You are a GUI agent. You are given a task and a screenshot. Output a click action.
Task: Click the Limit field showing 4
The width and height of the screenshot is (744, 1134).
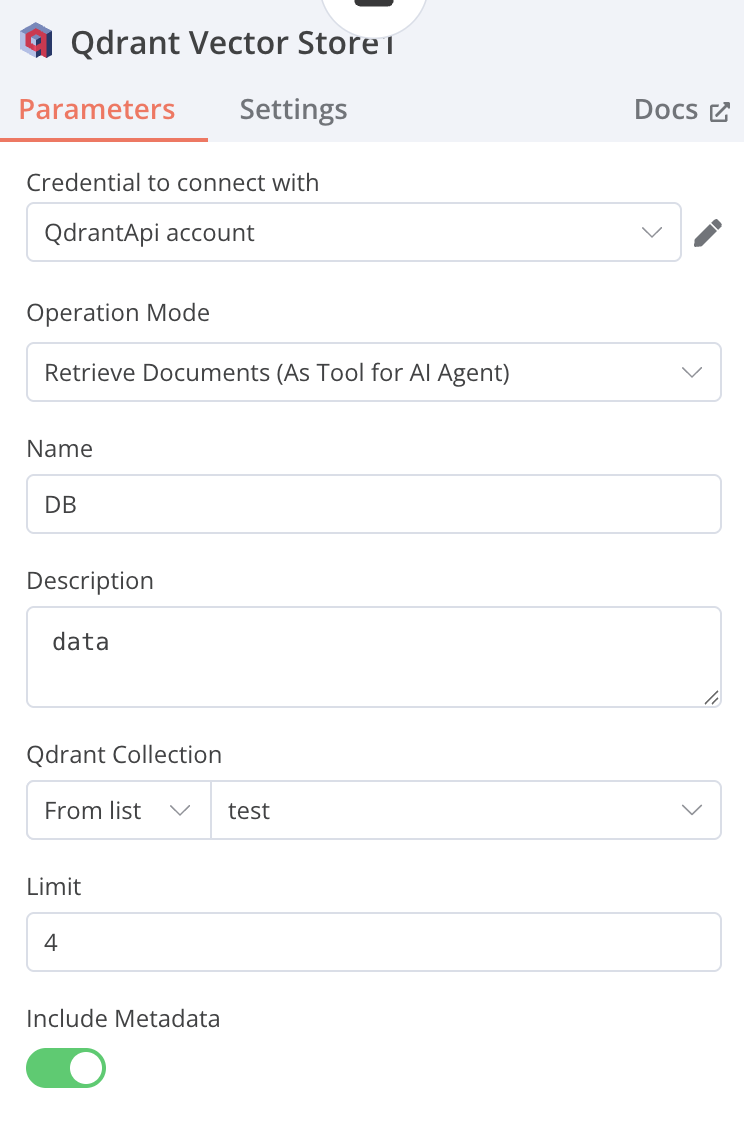[x=374, y=942]
